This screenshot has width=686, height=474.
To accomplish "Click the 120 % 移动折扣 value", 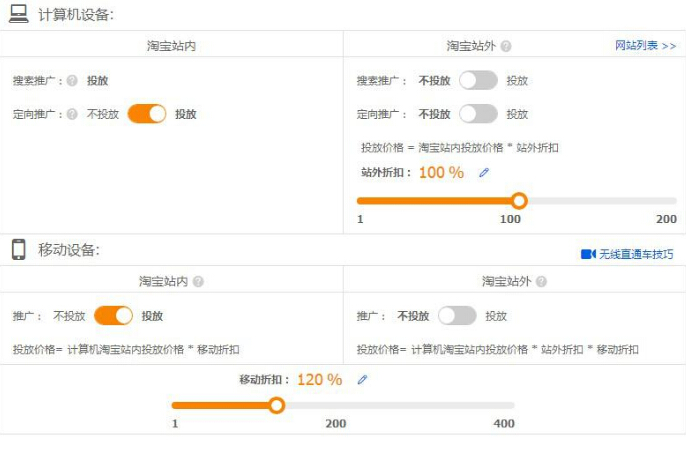I will [x=319, y=380].
